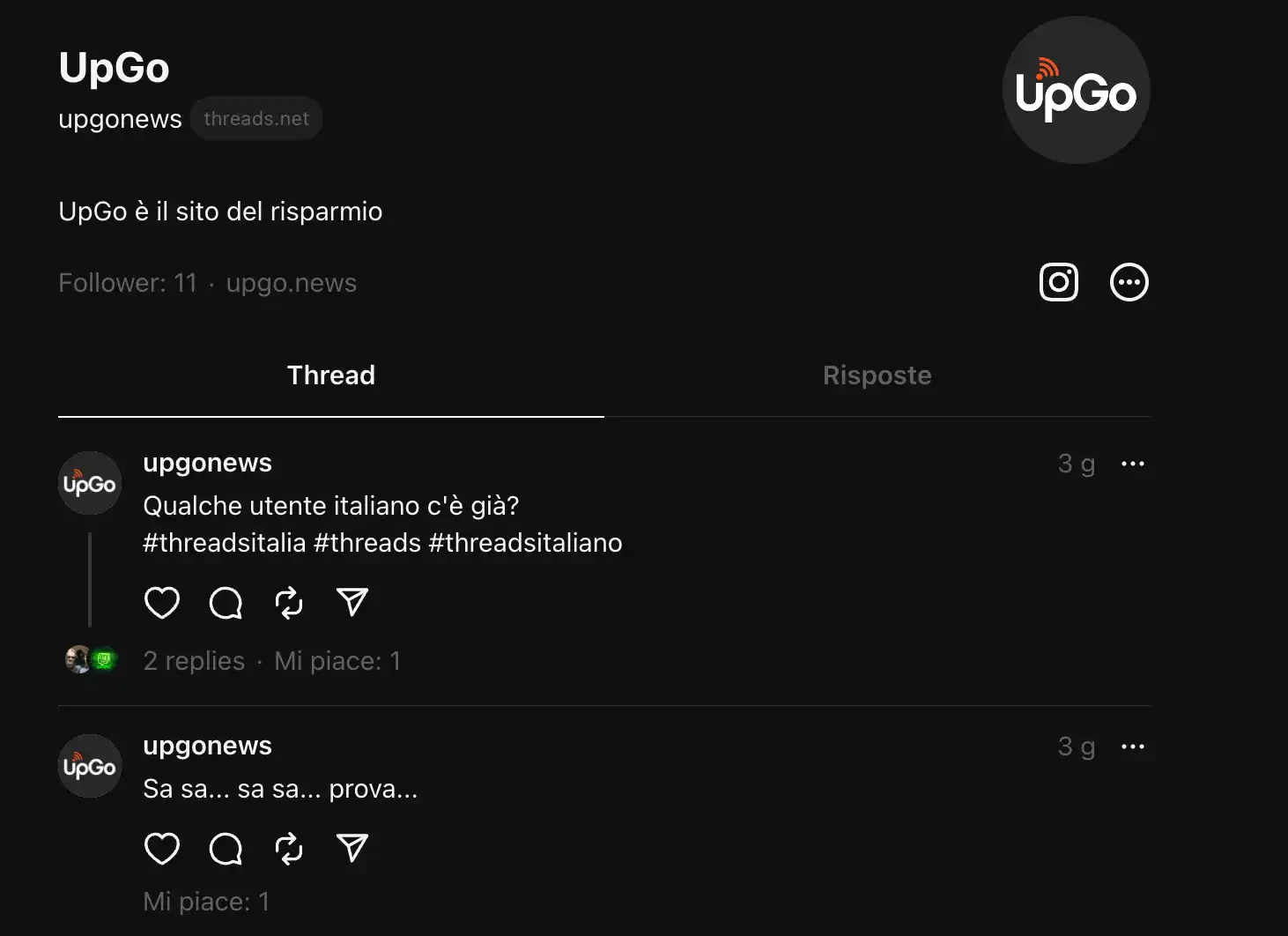Screen dimensions: 1288x936
Task: Select the Thread tab
Action: point(331,375)
